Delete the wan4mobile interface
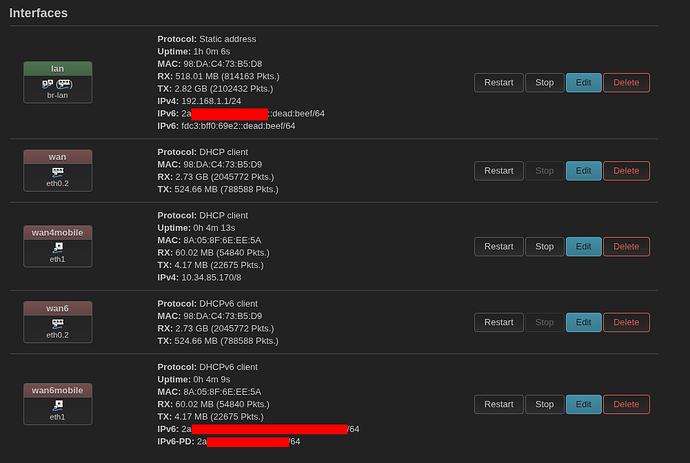Image resolution: width=690 pixels, height=463 pixels. tap(626, 246)
